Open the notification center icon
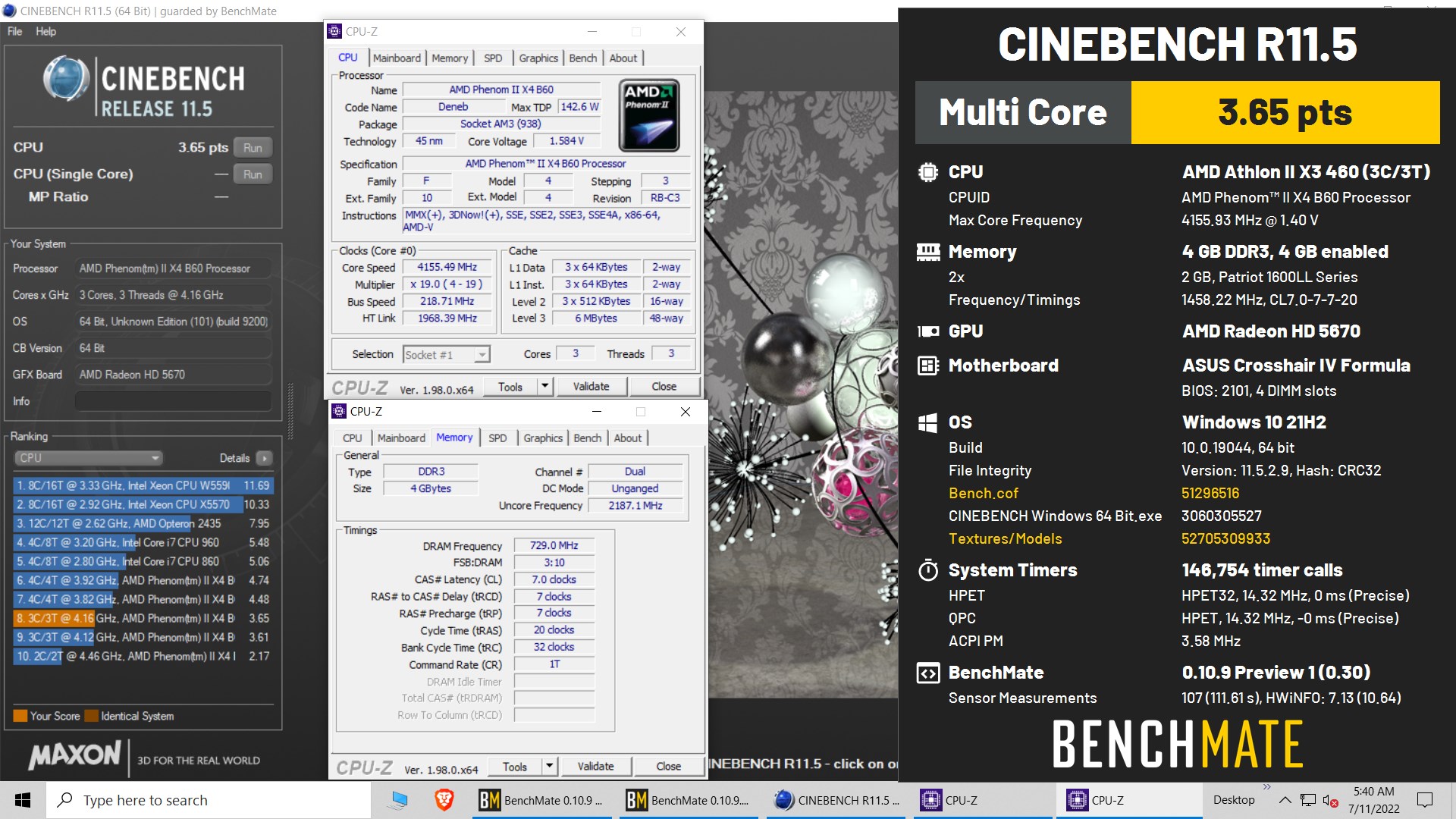This screenshot has height=819, width=1456. point(1425,800)
